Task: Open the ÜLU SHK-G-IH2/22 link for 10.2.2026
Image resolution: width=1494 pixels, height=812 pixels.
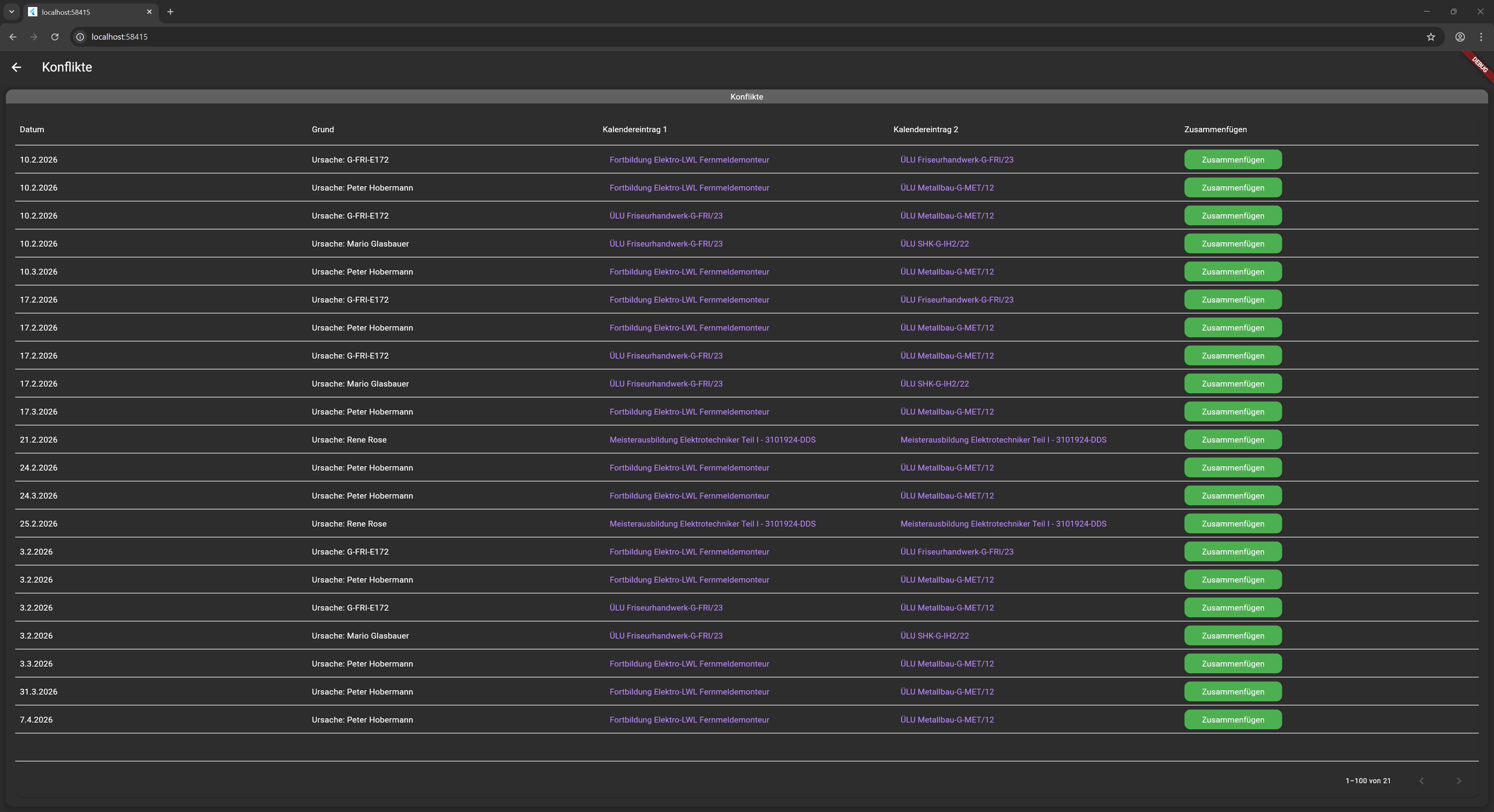Action: click(x=934, y=244)
